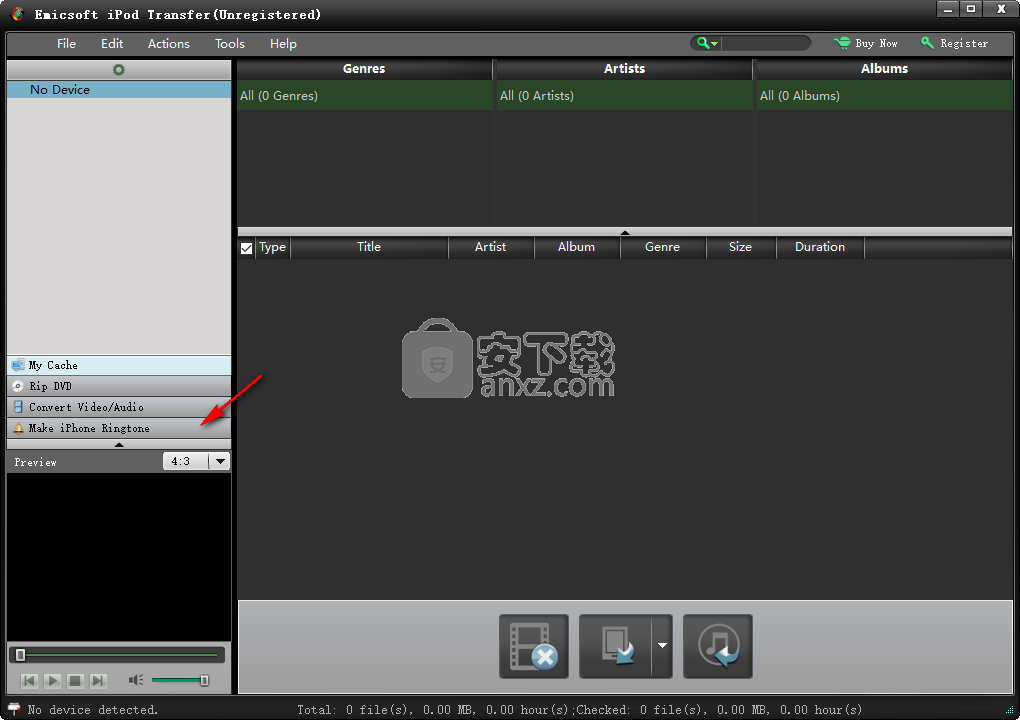Sort by the Title column header
The image size is (1020, 720).
[x=369, y=247]
